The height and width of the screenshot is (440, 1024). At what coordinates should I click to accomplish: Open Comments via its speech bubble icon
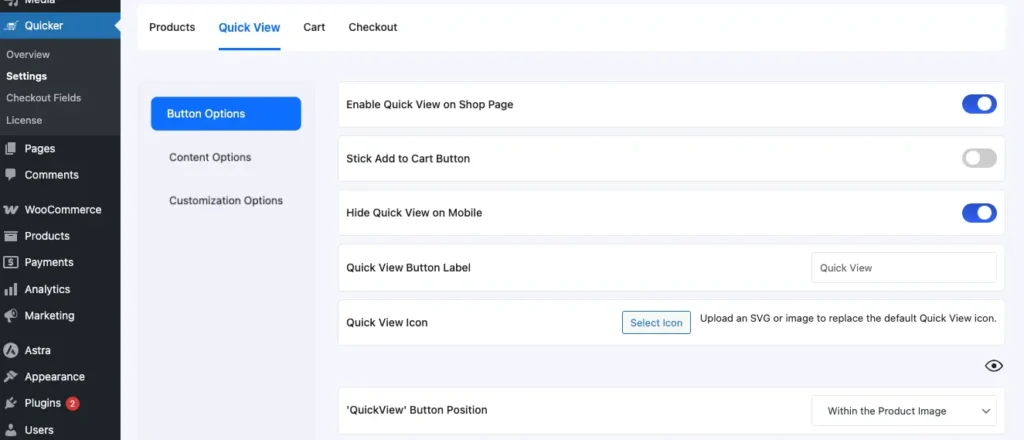pos(11,175)
